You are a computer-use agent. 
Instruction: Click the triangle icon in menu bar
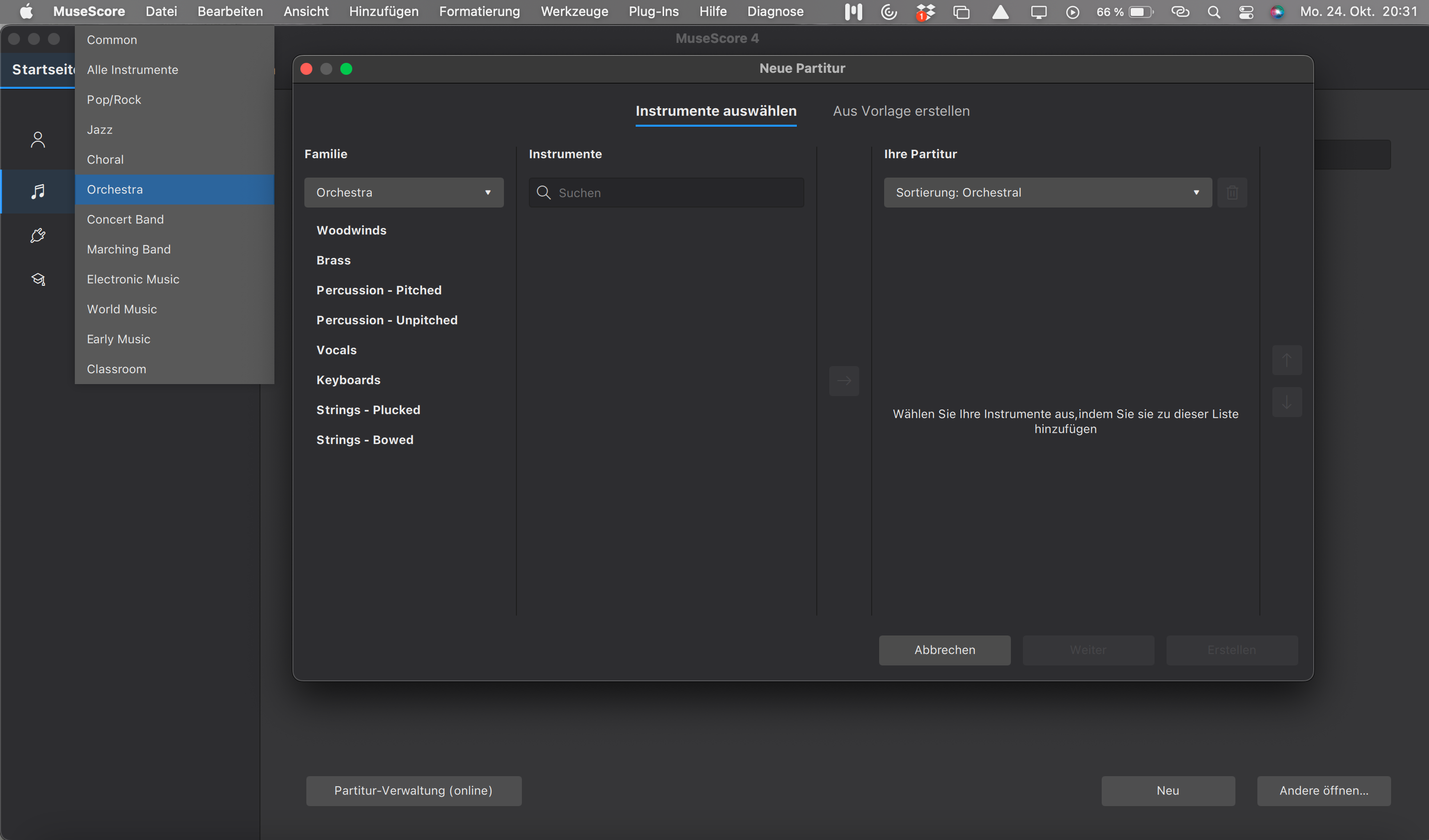(1000, 11)
